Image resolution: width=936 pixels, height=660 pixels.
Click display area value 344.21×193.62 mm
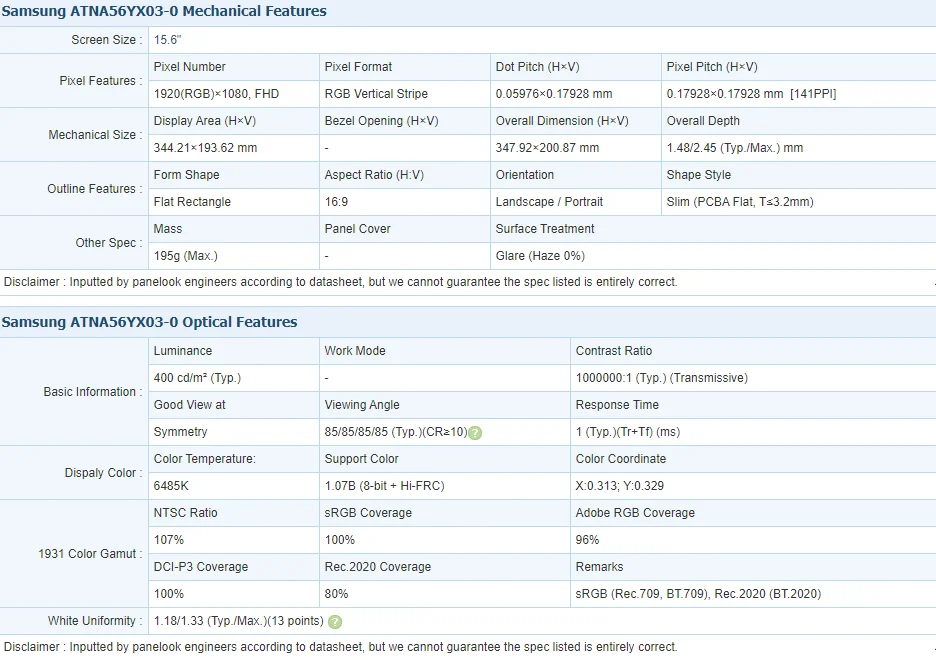pyautogui.click(x=205, y=148)
